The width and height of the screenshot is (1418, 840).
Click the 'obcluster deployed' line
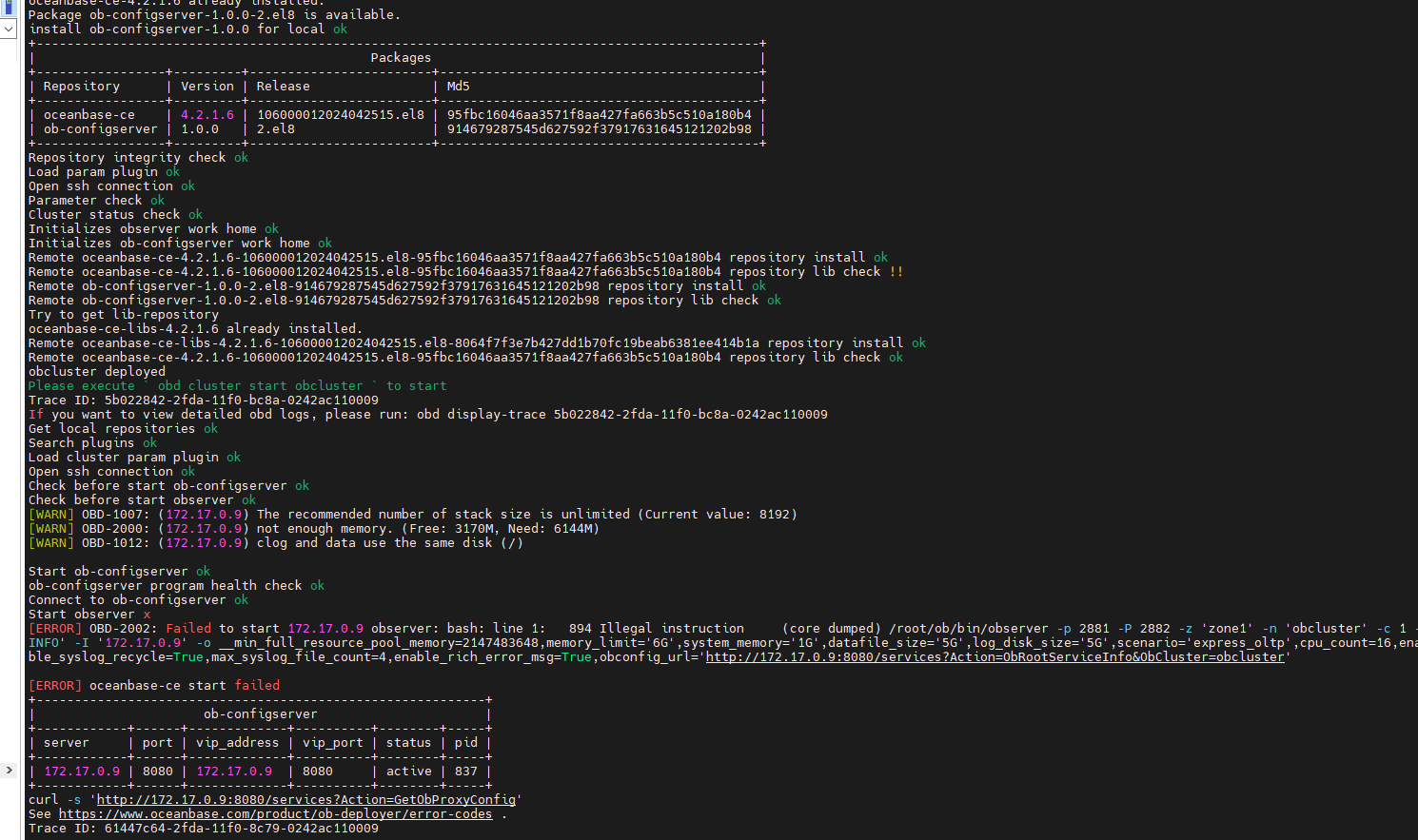(x=97, y=372)
